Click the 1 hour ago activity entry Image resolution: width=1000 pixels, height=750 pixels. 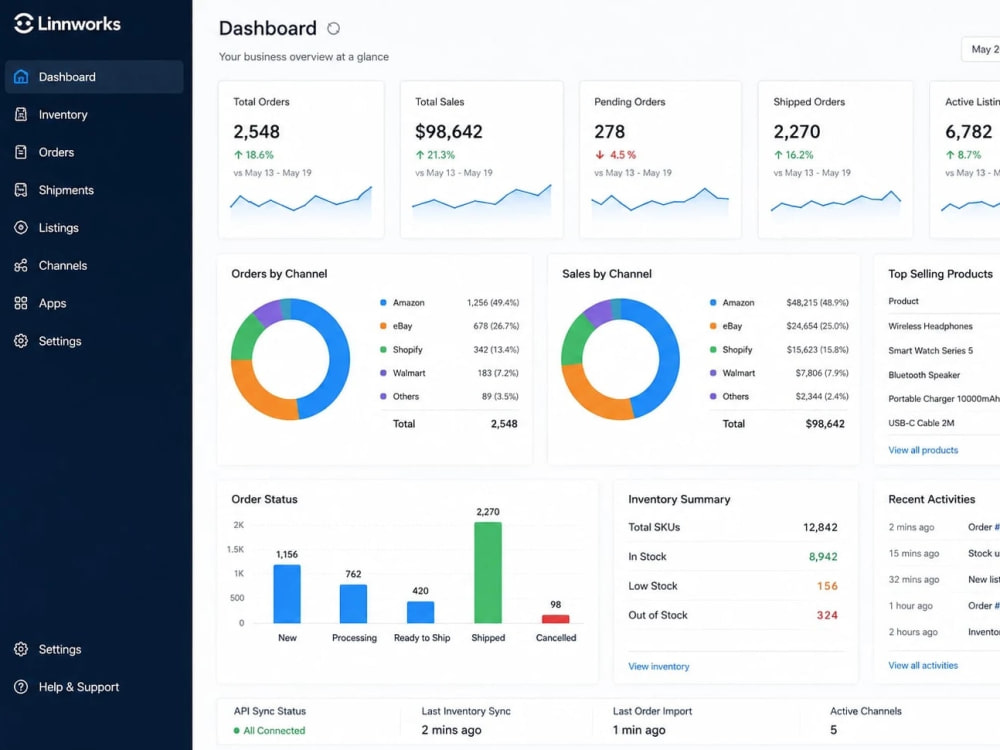(x=944, y=606)
